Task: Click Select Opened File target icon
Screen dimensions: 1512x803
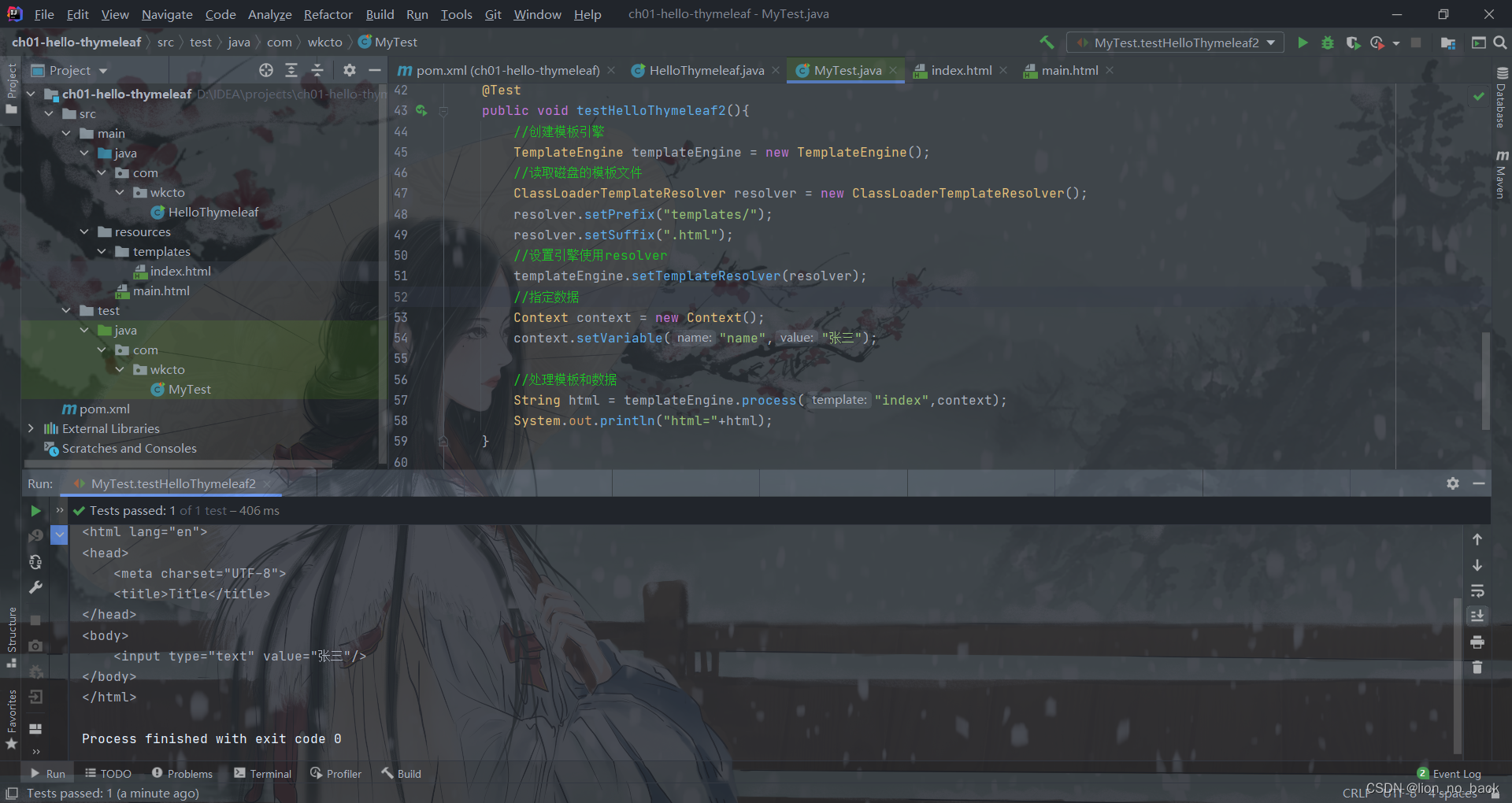Action: click(266, 70)
